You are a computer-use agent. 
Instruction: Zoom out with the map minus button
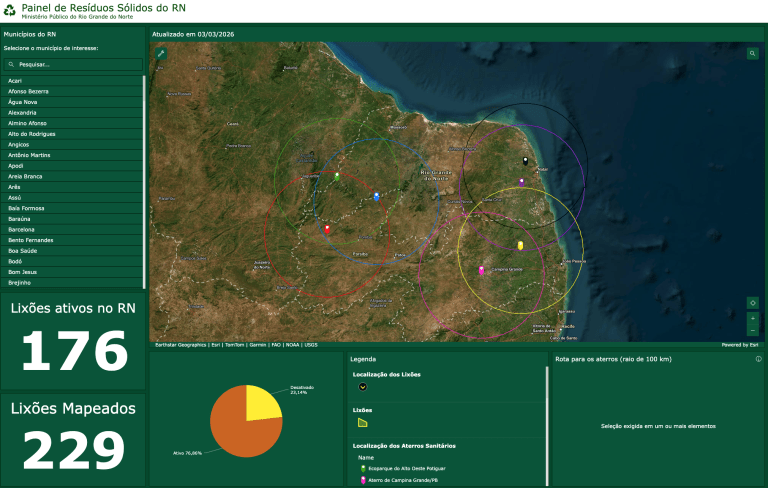752,330
